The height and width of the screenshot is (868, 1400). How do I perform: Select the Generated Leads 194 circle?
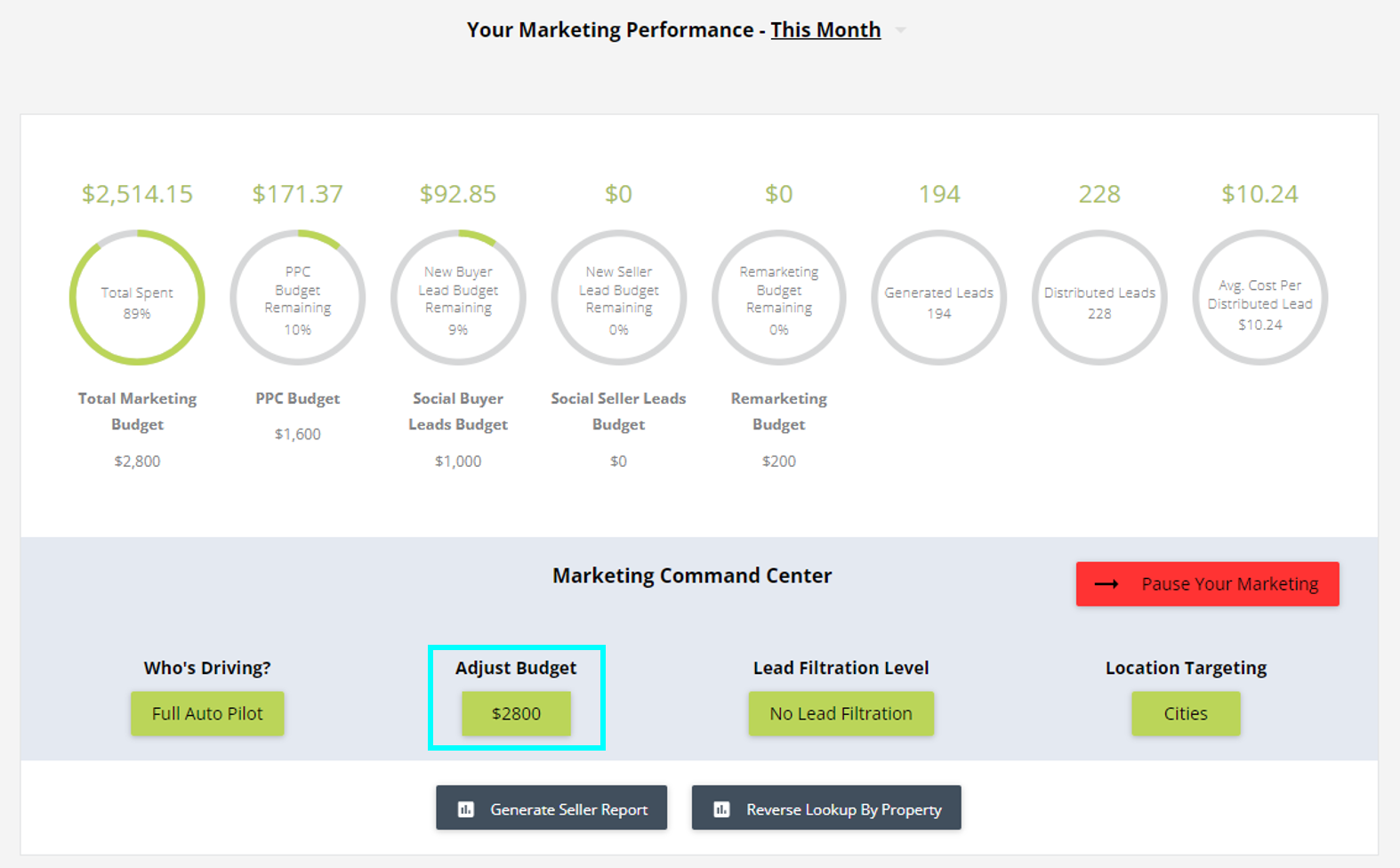pos(939,298)
